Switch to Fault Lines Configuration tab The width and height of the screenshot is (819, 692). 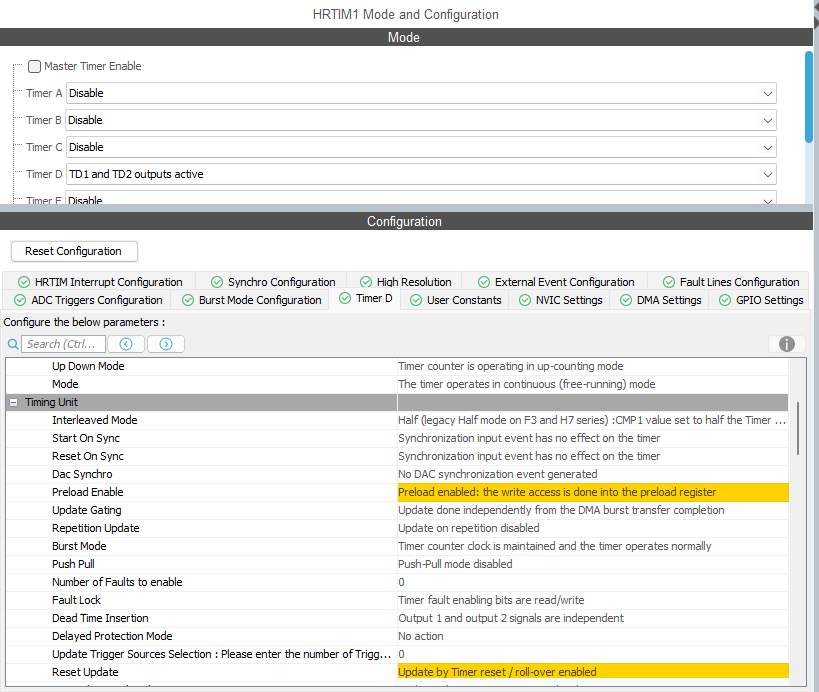coord(730,282)
